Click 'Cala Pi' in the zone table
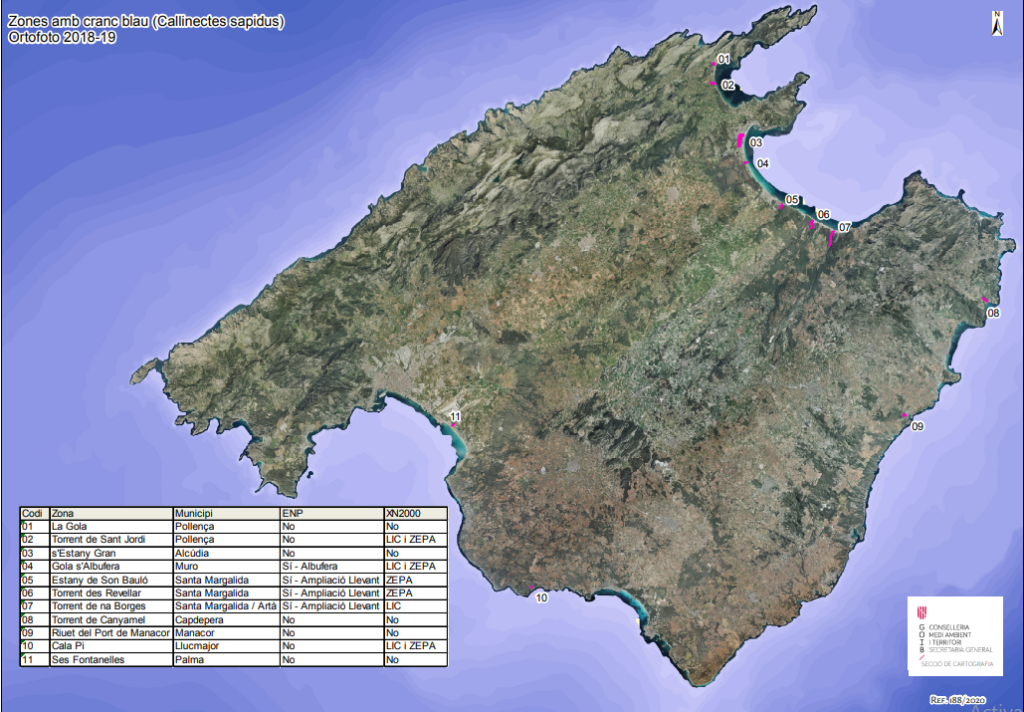Screen dimensions: 1024x712 point(68,646)
